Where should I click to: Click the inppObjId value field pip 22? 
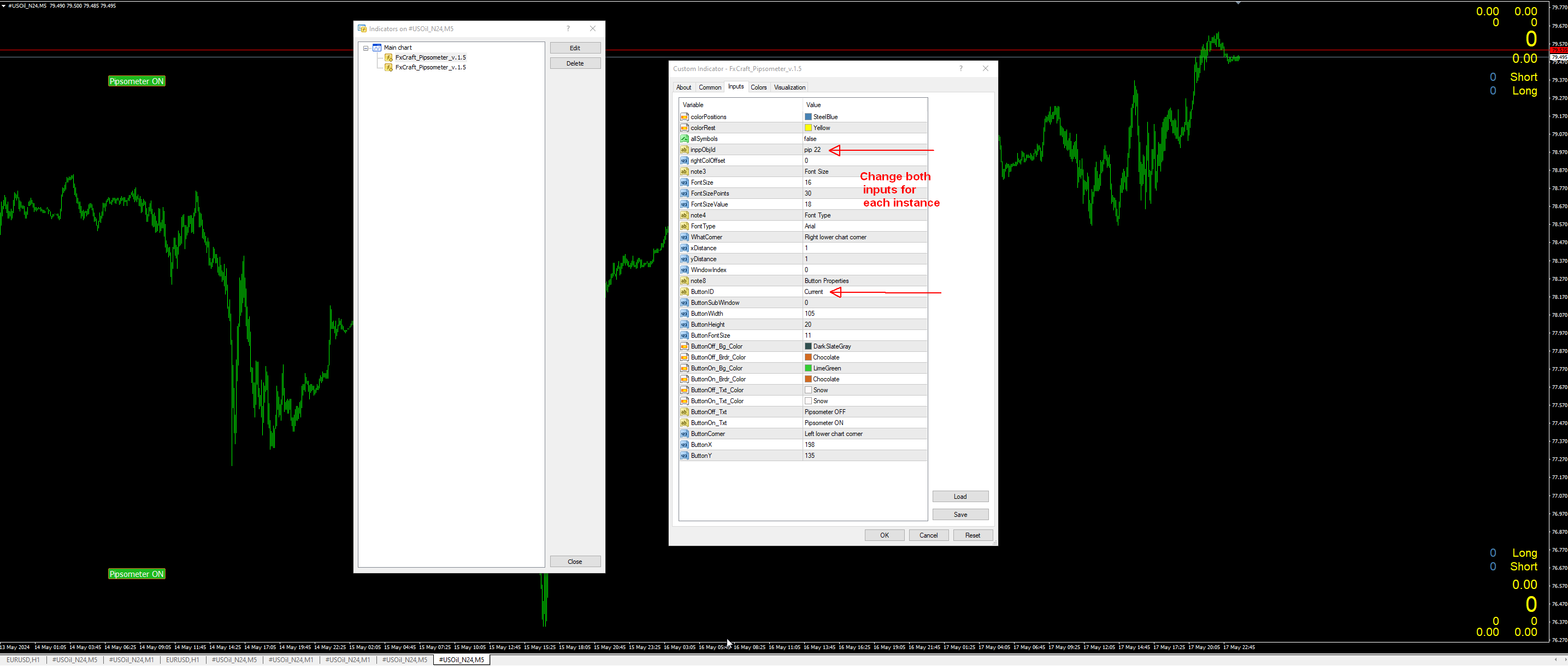tap(812, 150)
